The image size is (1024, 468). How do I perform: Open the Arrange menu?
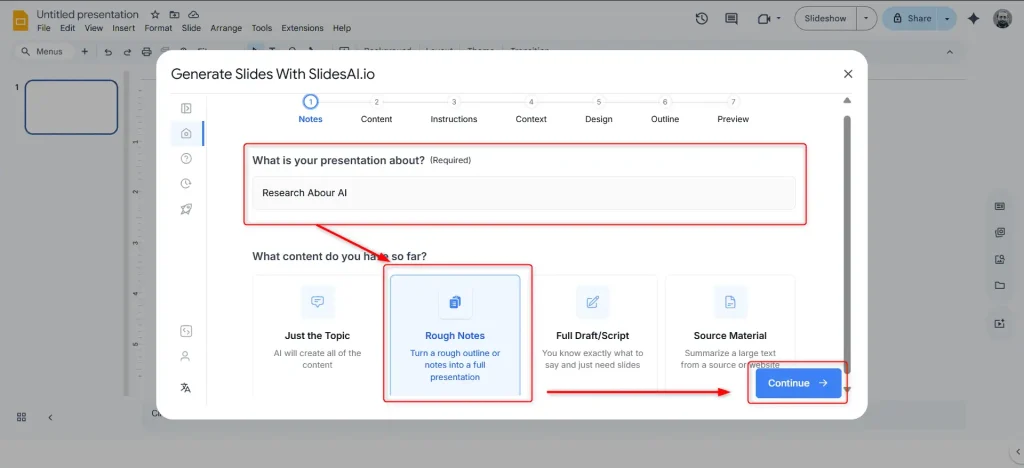point(226,28)
